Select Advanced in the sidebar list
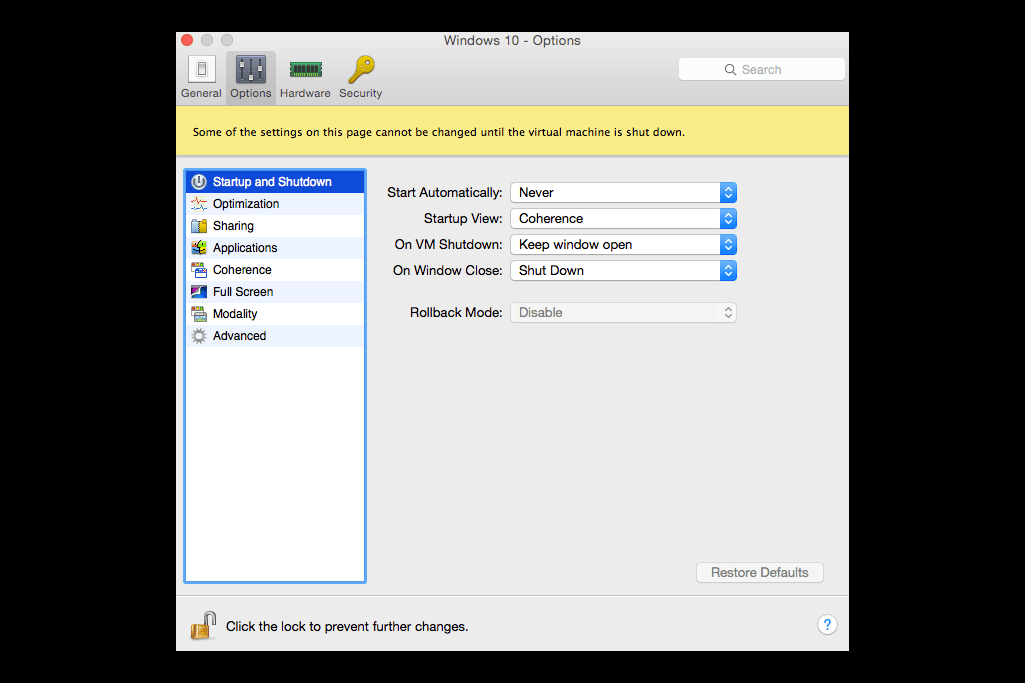This screenshot has height=683, width=1025. (x=275, y=336)
